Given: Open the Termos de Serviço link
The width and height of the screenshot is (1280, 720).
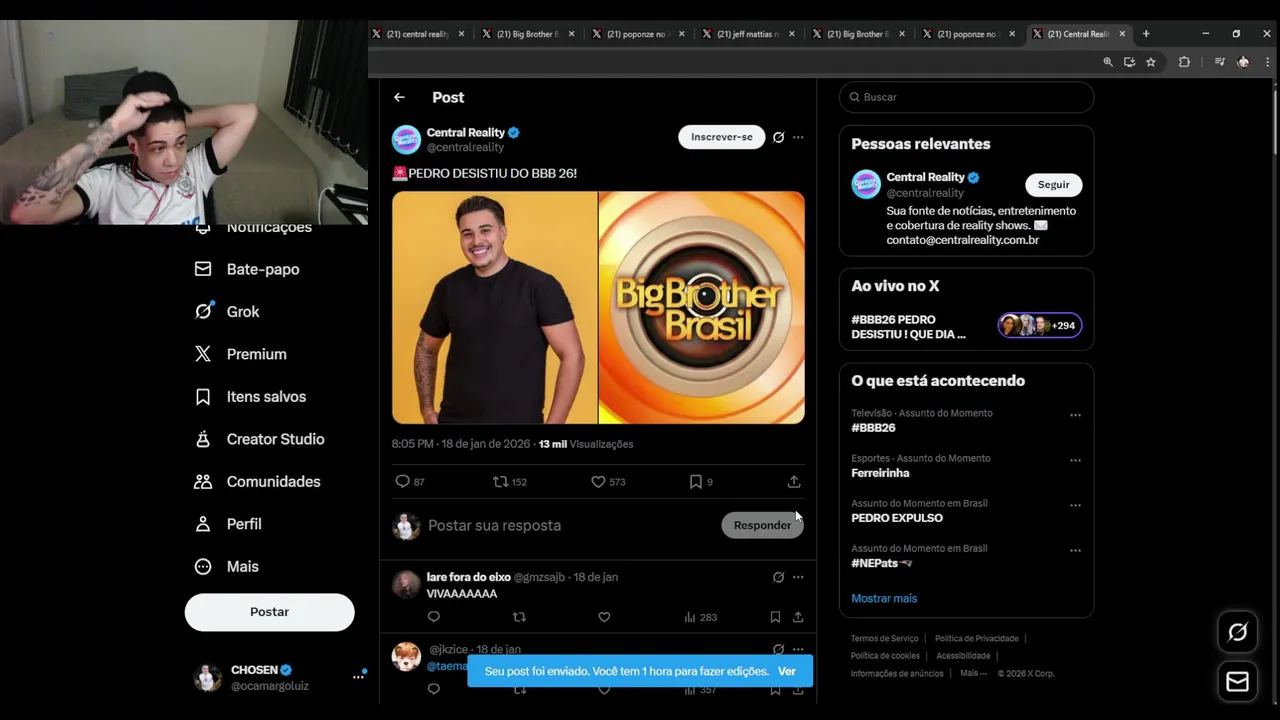Looking at the screenshot, I should coord(884,638).
